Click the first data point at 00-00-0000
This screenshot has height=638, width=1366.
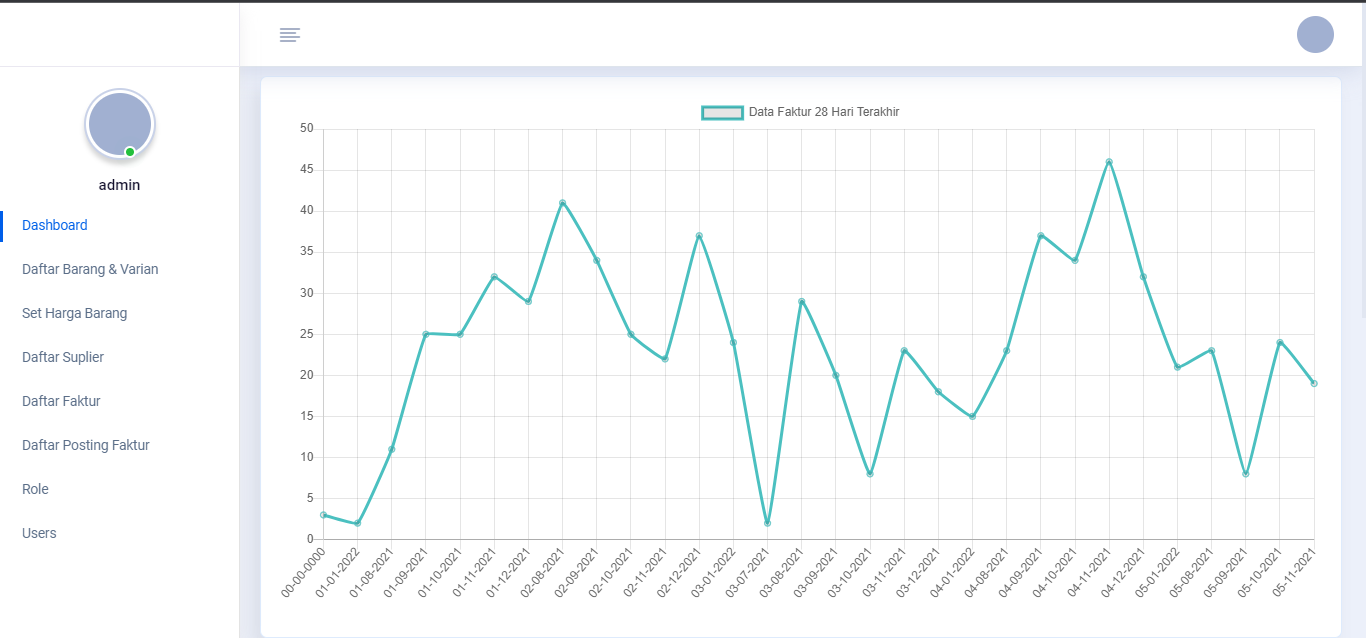(323, 515)
